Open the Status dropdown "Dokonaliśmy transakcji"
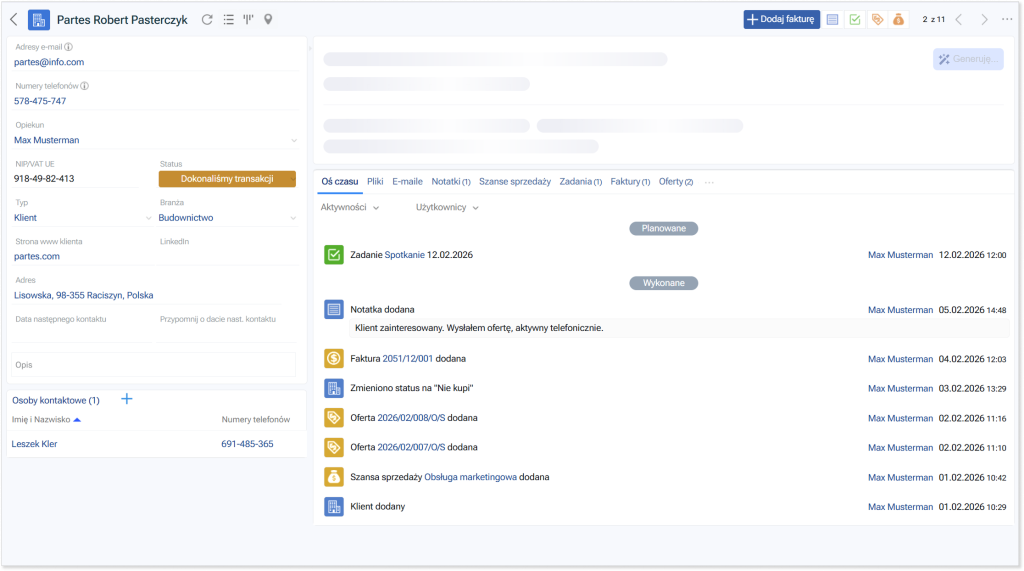 tap(227, 179)
